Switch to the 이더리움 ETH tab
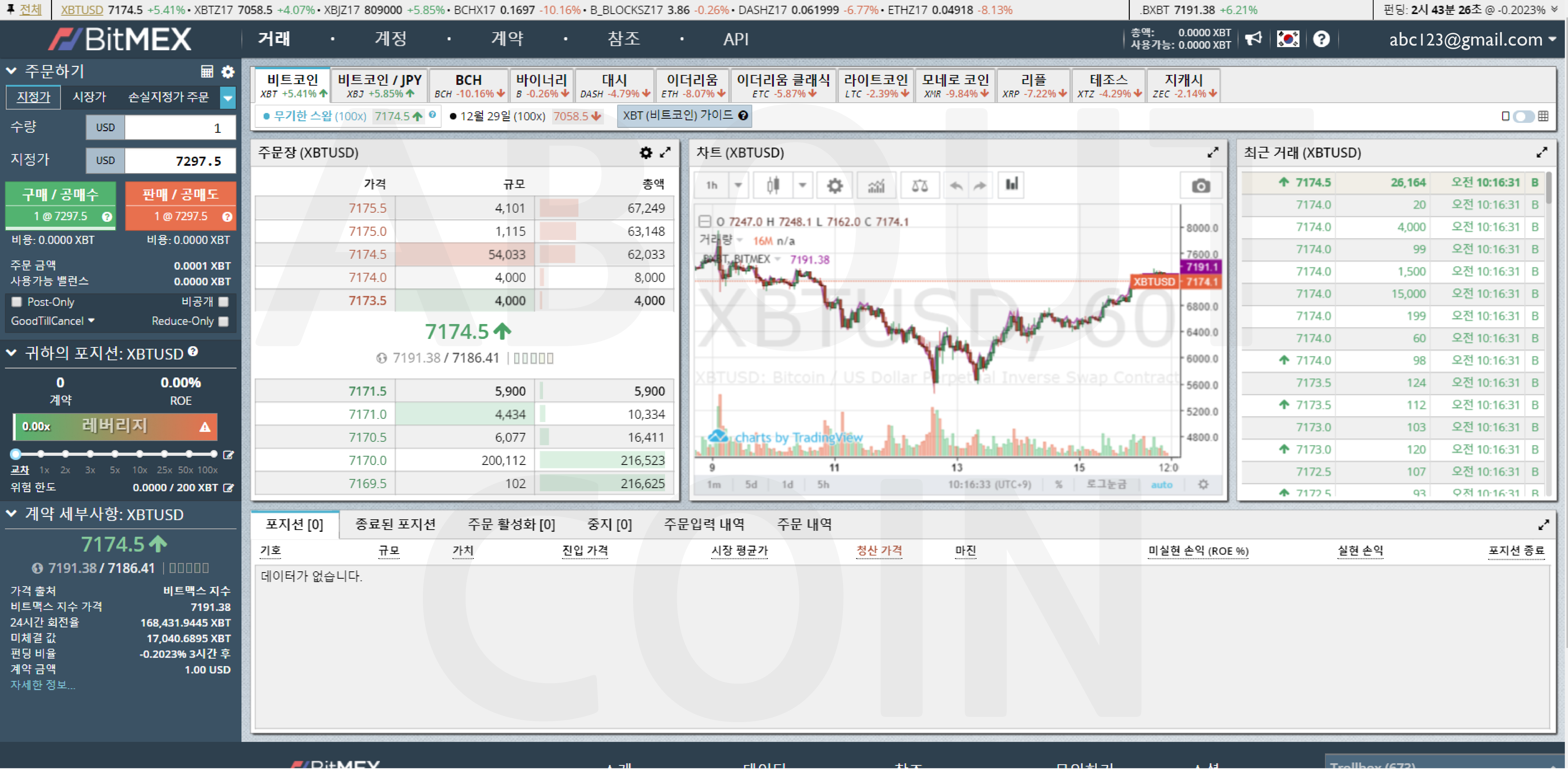The image size is (1568, 769). (692, 86)
